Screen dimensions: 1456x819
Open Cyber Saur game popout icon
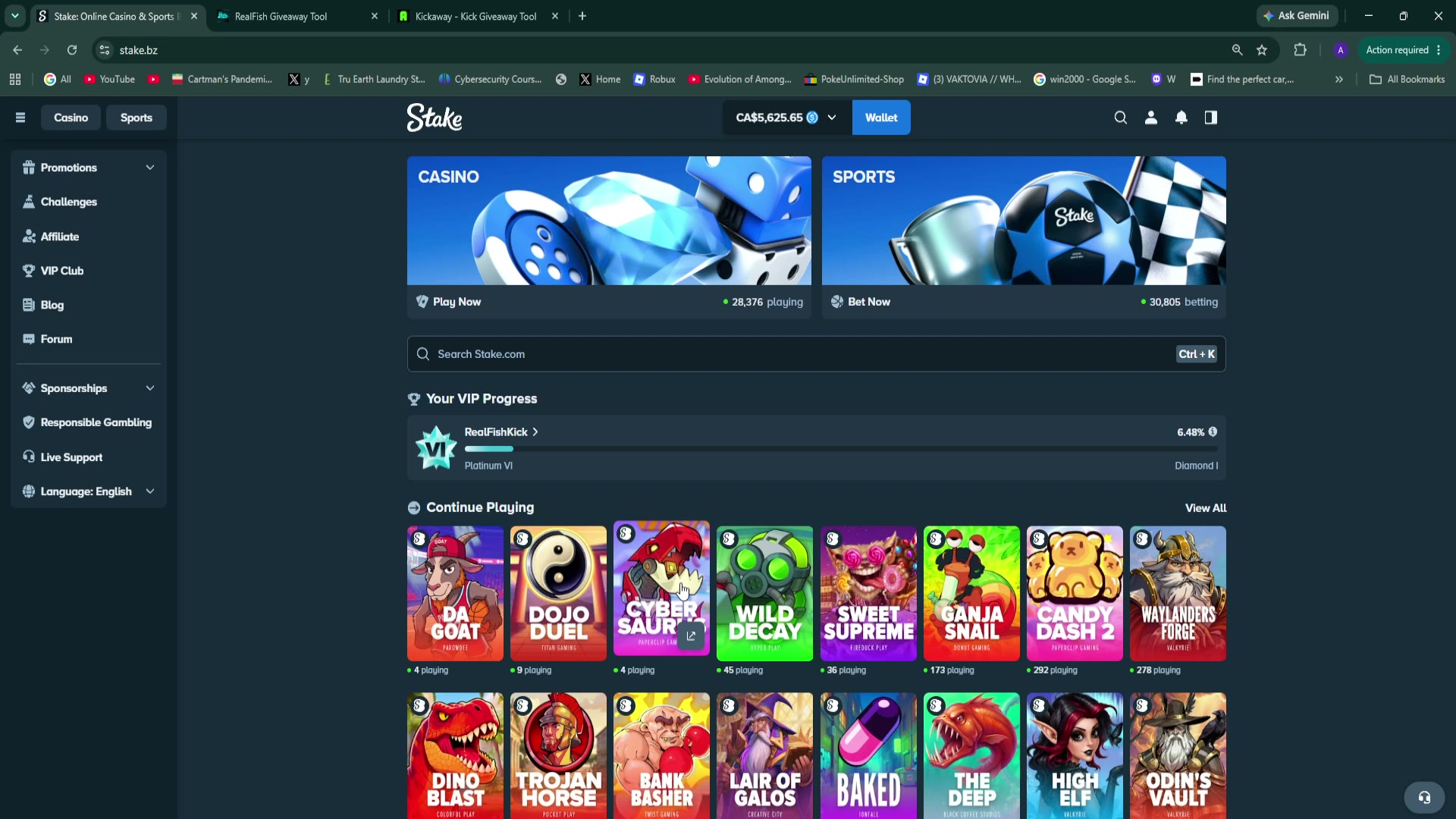(691, 636)
